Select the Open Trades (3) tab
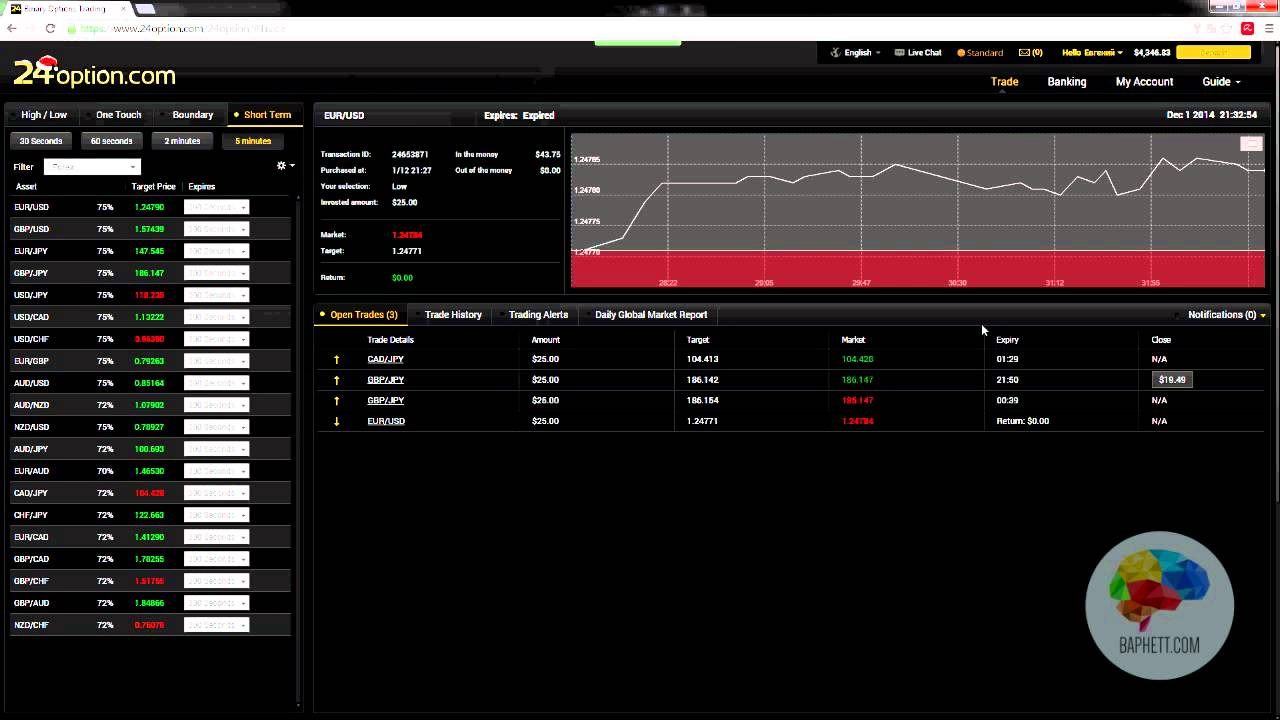 tap(363, 315)
